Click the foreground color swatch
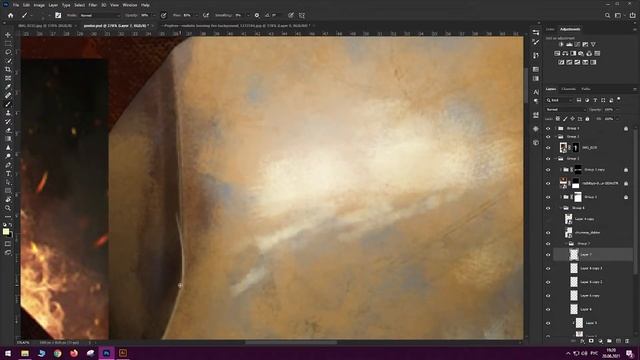 [6, 232]
